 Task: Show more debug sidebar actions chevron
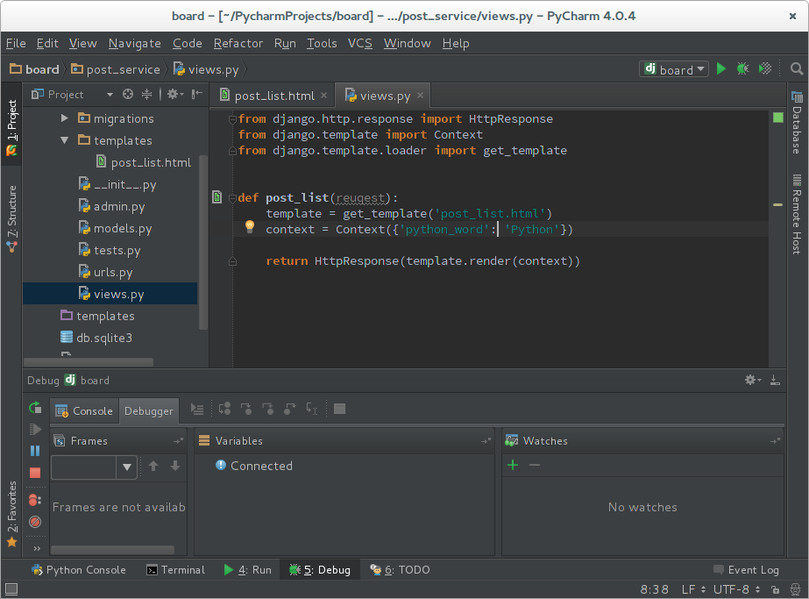37,548
